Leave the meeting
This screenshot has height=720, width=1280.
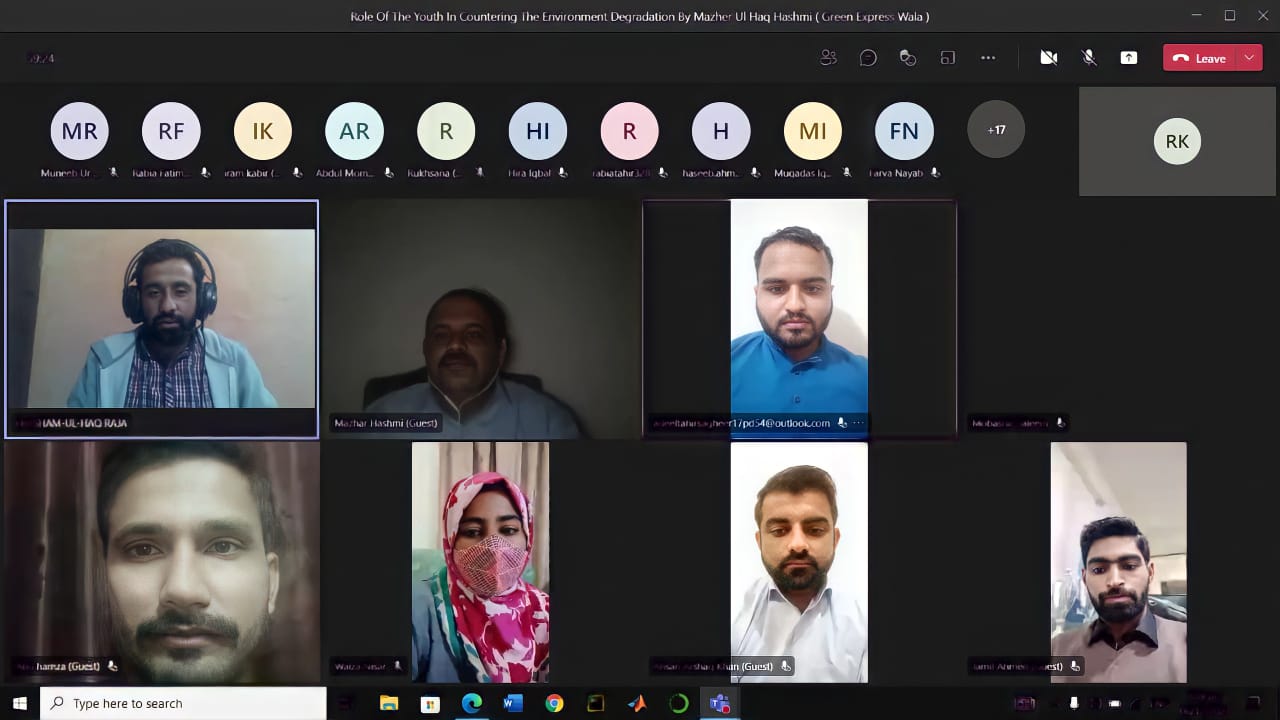tap(1200, 58)
